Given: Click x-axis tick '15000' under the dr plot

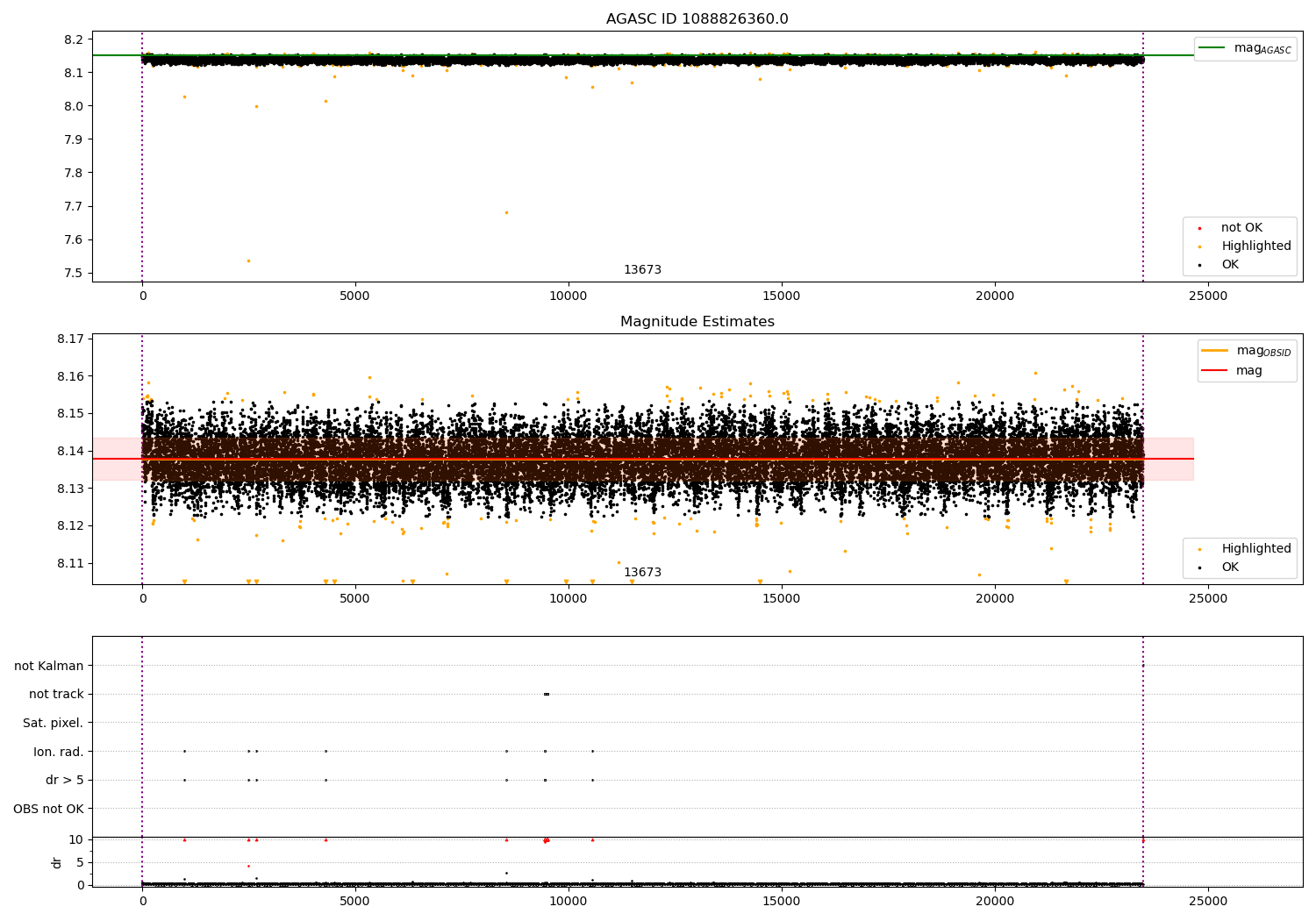Looking at the screenshot, I should tap(782, 902).
